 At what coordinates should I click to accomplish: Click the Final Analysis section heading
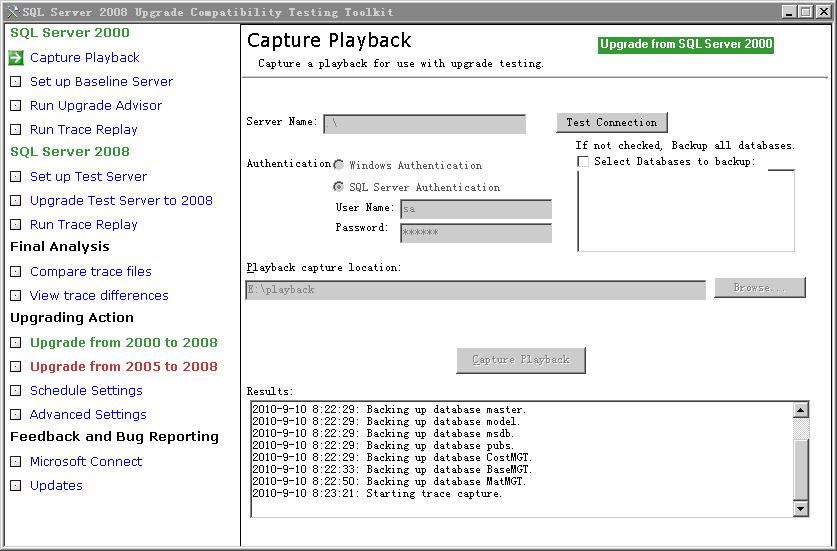[x=60, y=247]
